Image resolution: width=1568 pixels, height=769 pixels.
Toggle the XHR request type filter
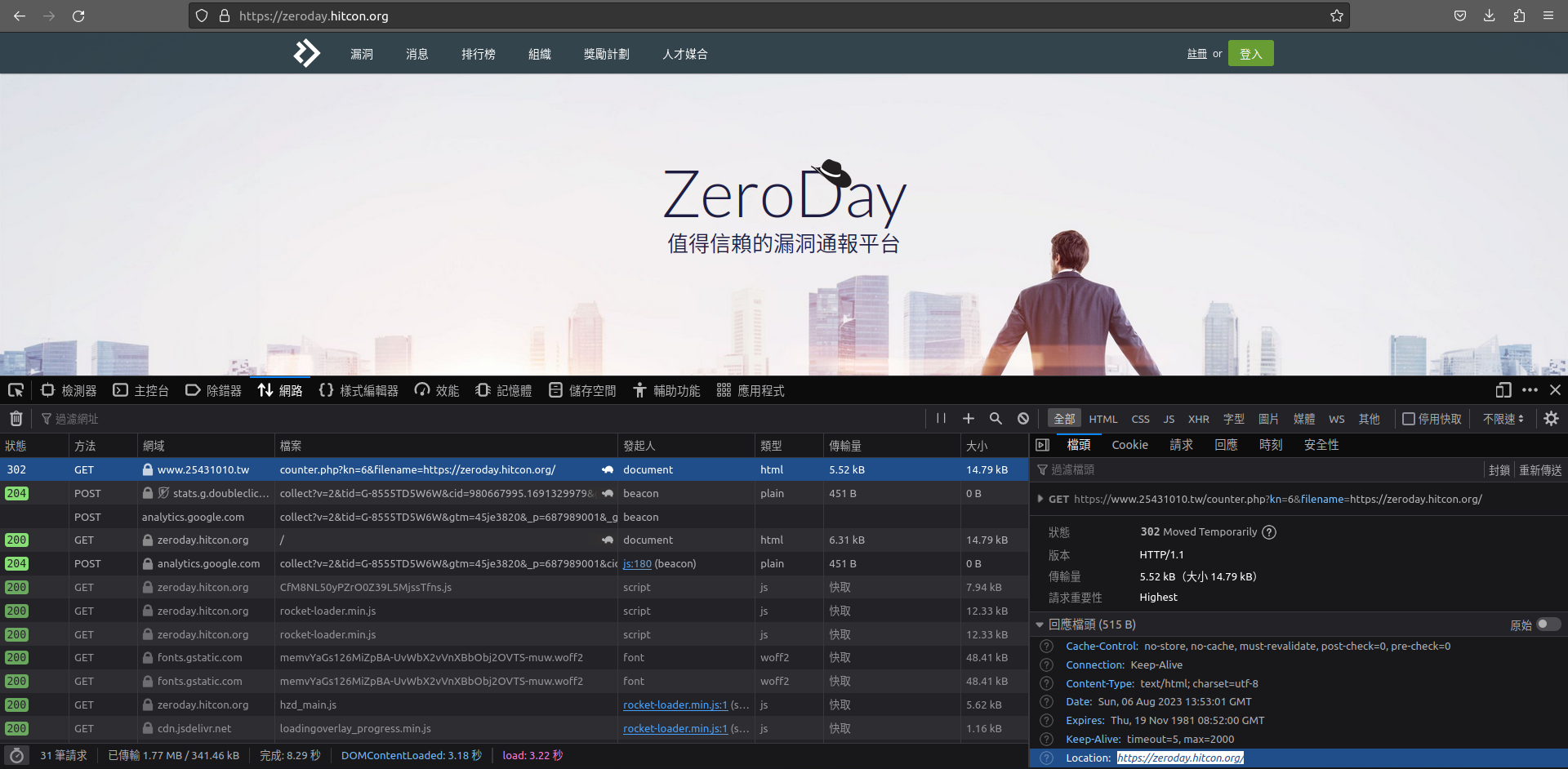click(x=1199, y=419)
